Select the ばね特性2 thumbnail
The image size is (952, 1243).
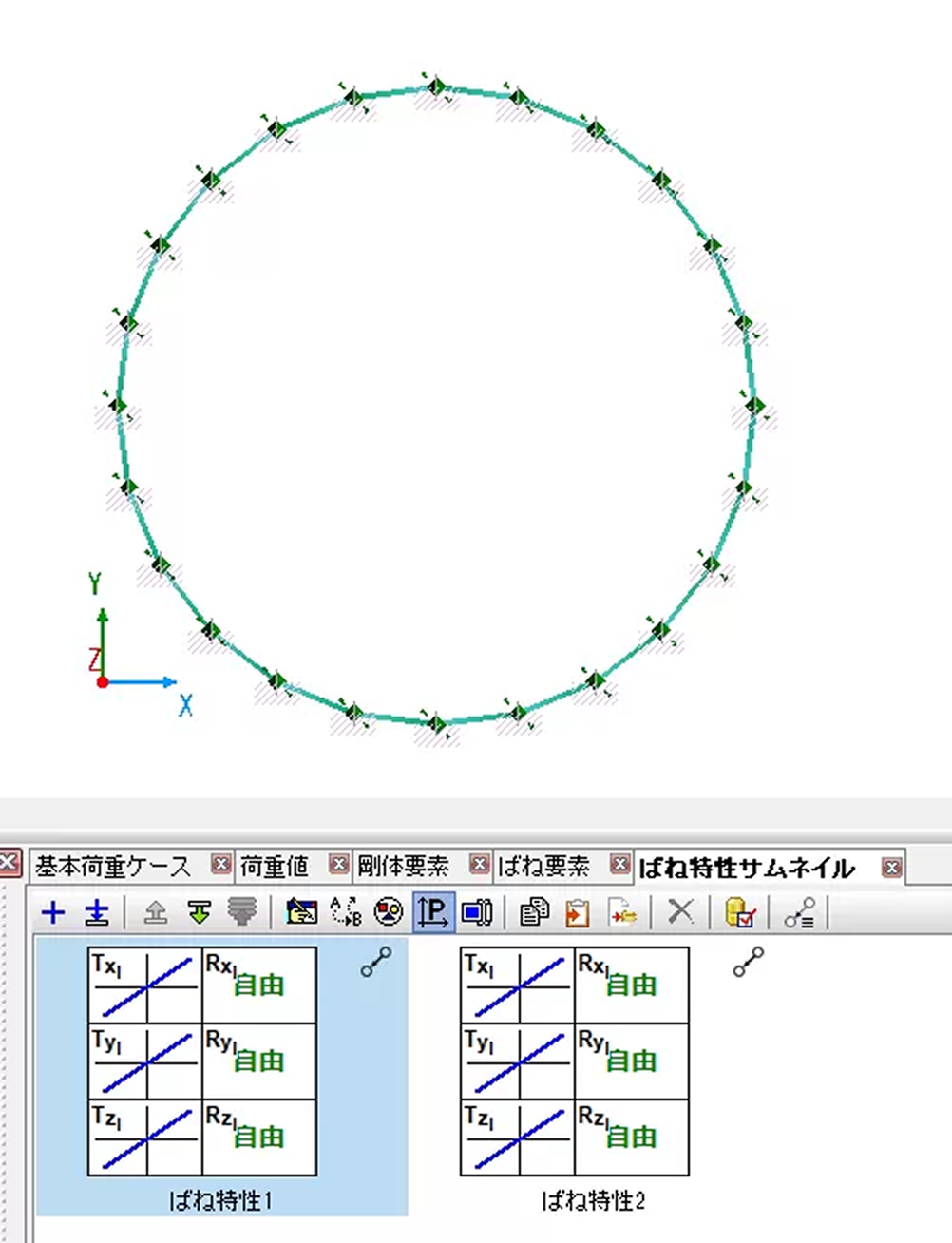click(x=575, y=1060)
